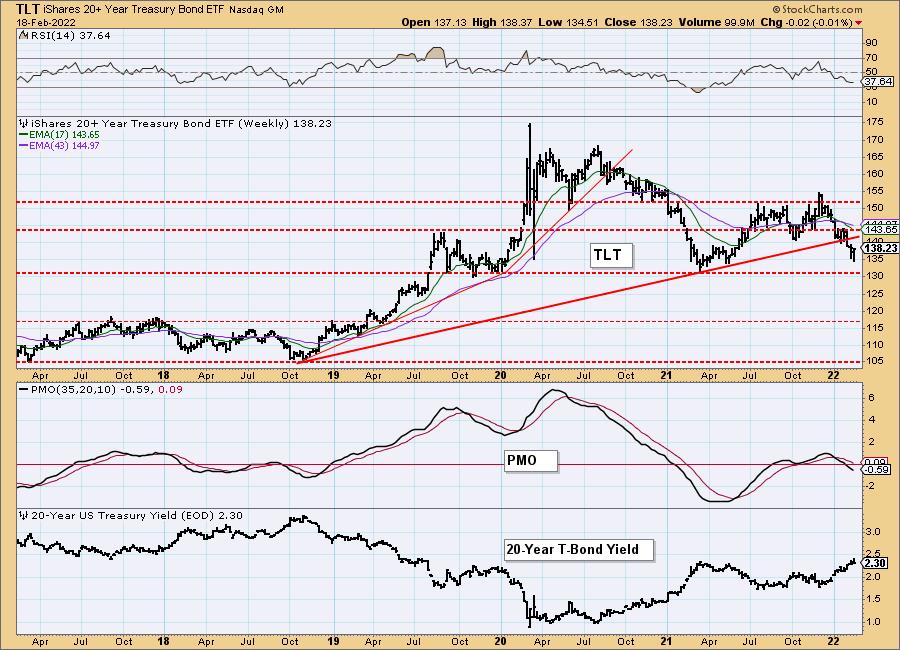Viewport: 900px width, 650px height.
Task: Click the 160 label on the price axis
Action: (876, 173)
